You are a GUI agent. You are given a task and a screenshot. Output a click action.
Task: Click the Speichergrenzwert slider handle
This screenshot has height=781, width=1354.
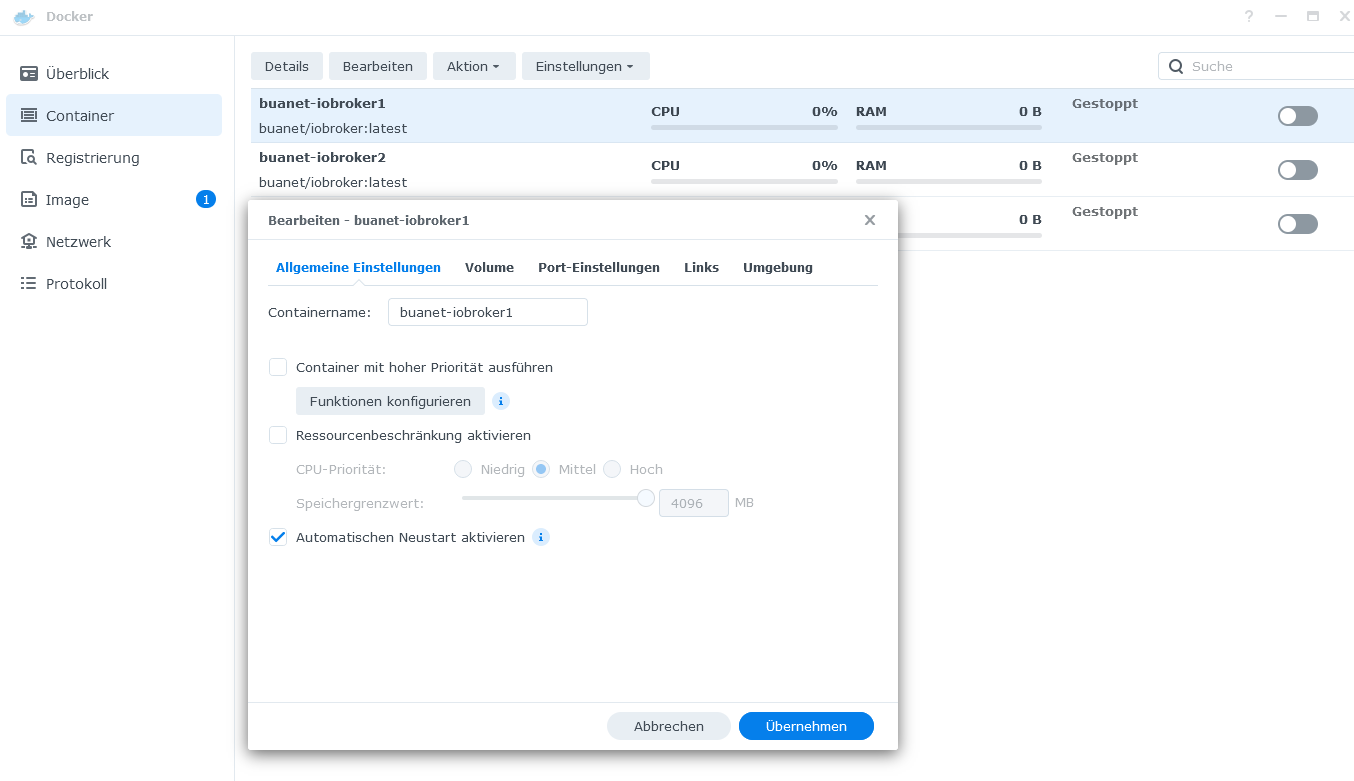point(646,498)
